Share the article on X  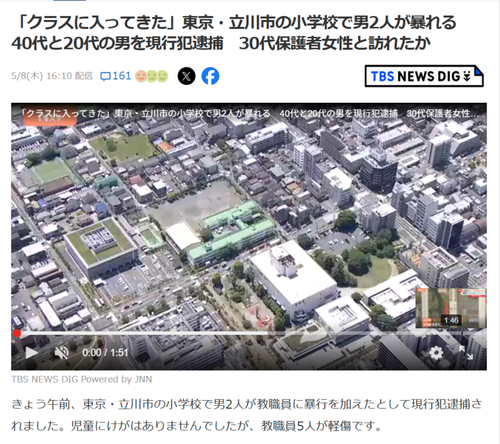[x=186, y=76]
